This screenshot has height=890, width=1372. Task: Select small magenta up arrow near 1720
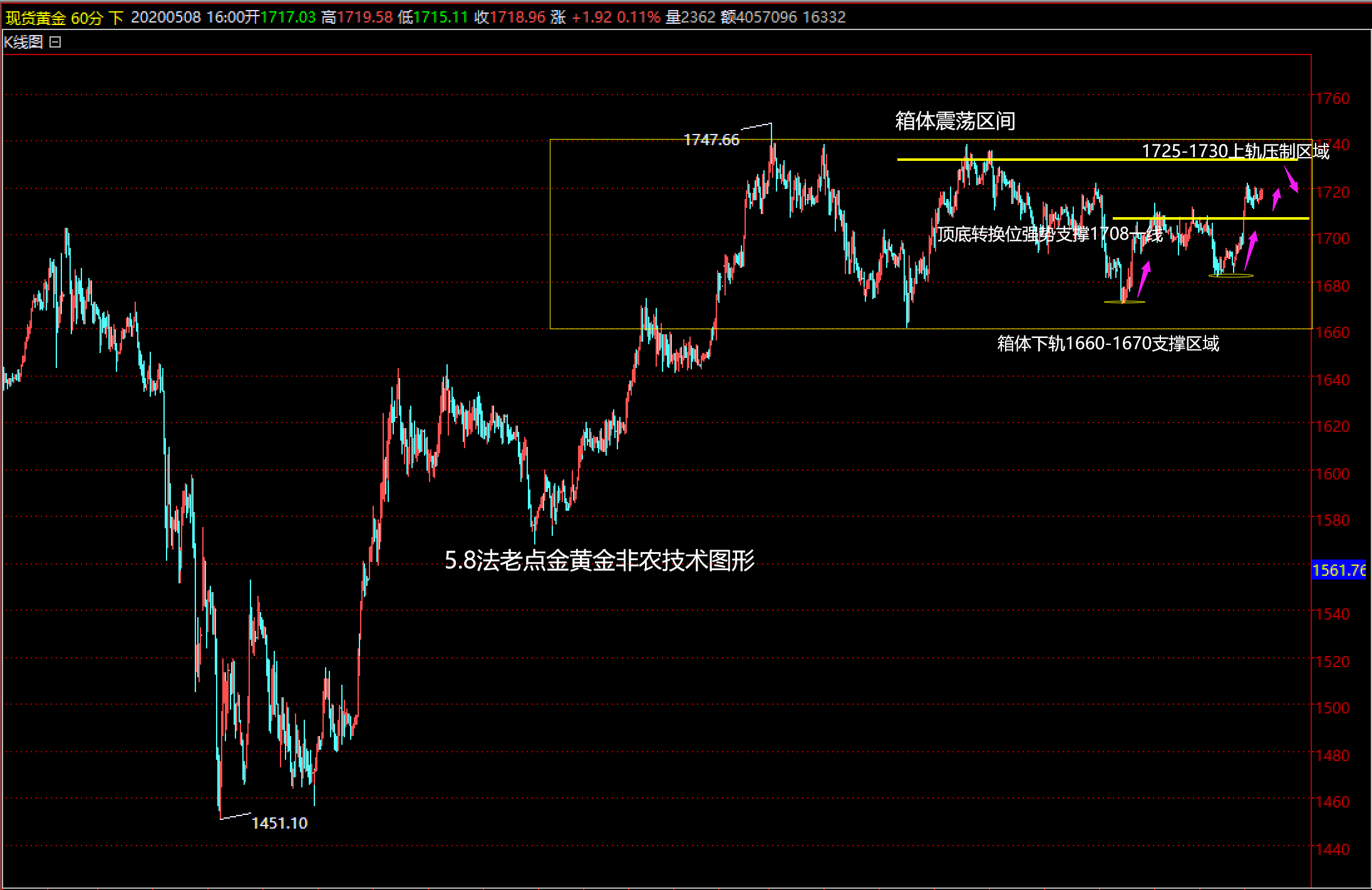point(1276,199)
